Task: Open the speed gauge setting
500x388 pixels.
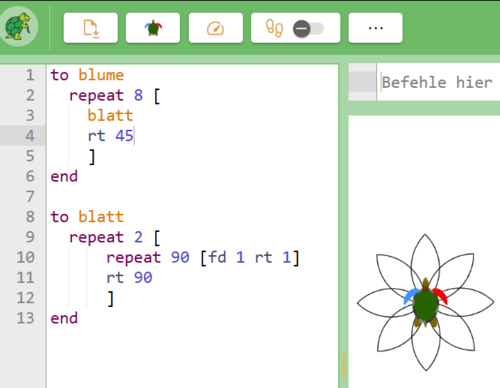Action: tap(216, 28)
